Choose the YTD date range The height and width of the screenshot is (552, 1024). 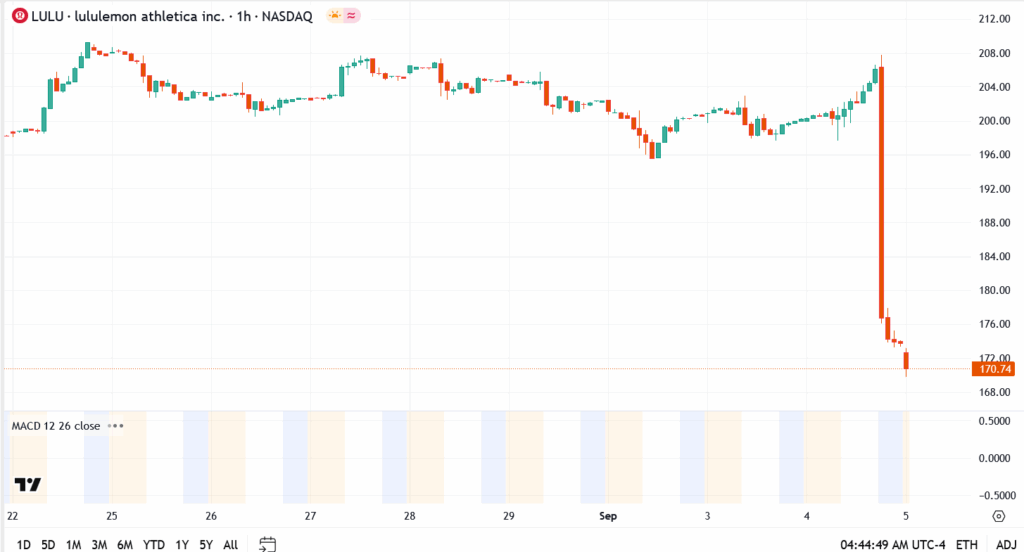153,544
